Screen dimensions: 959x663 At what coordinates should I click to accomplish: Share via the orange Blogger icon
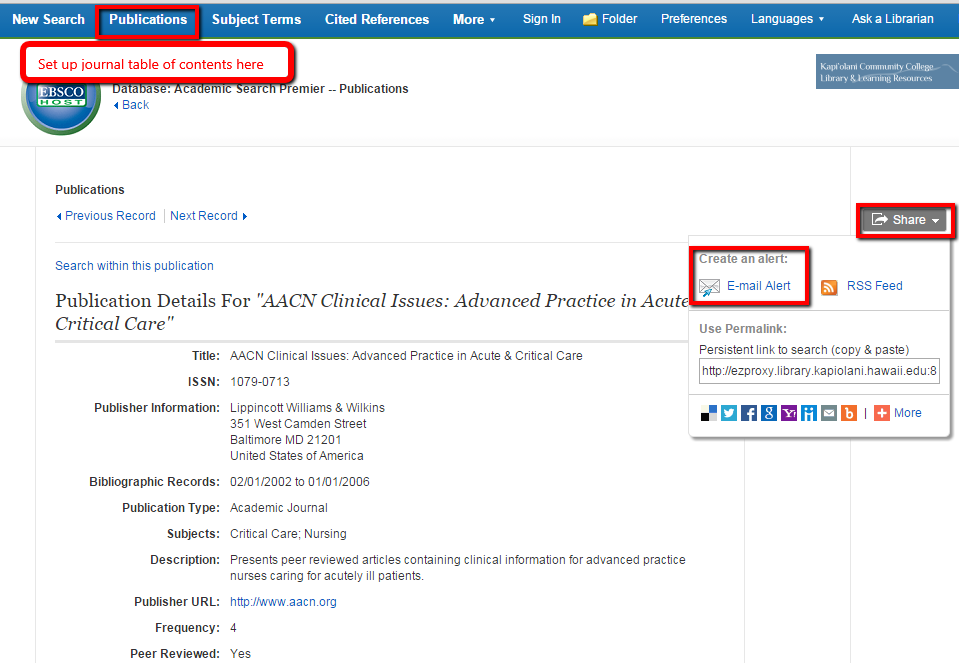click(x=849, y=413)
